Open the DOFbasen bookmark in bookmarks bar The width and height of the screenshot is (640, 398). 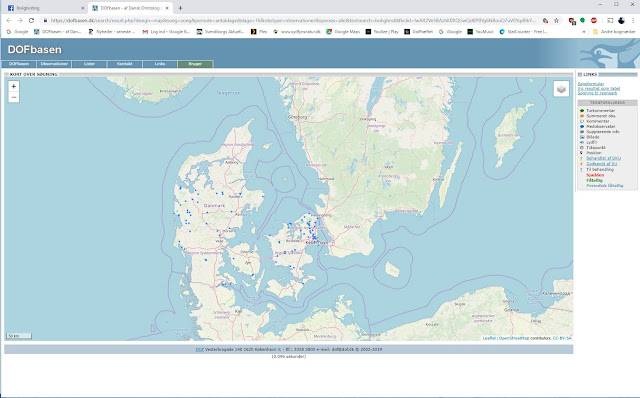pos(58,31)
